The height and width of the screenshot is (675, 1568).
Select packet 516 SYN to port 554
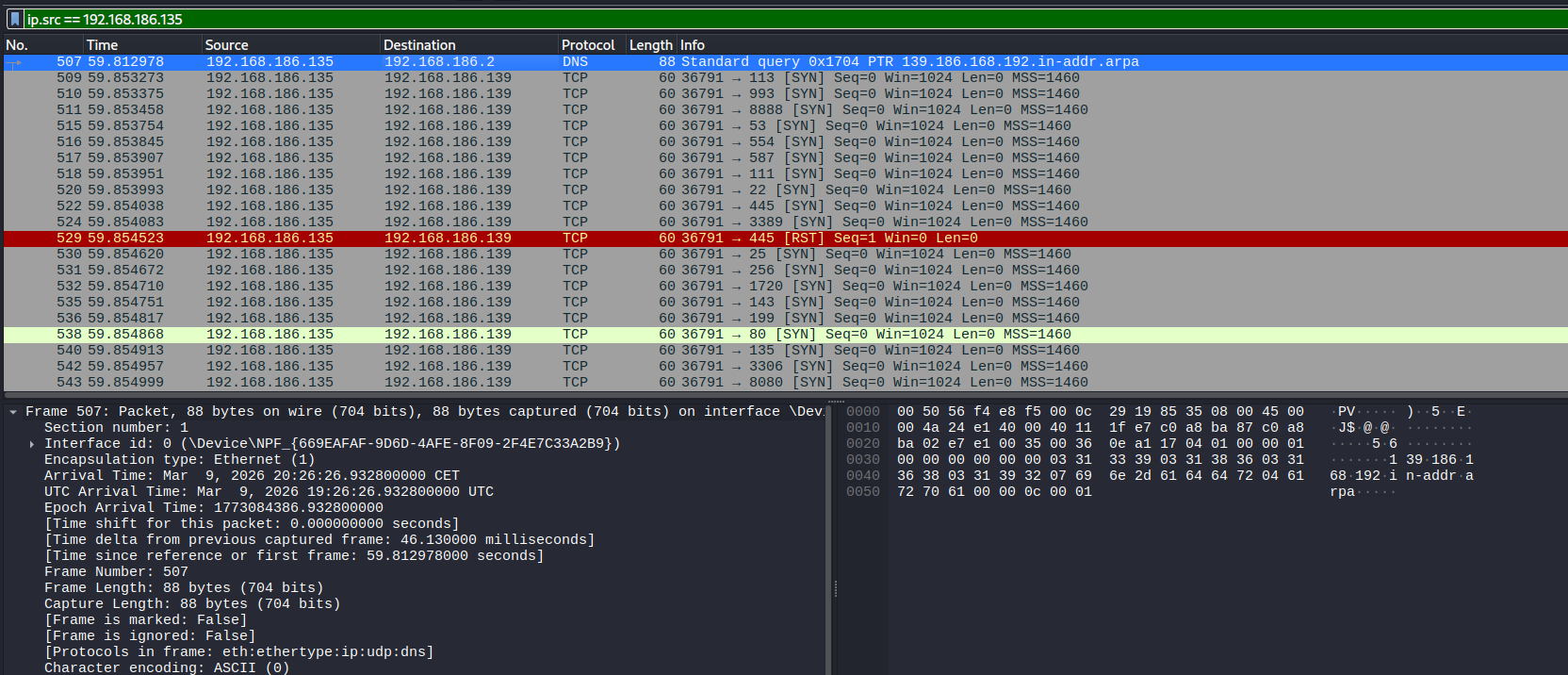coord(786,141)
